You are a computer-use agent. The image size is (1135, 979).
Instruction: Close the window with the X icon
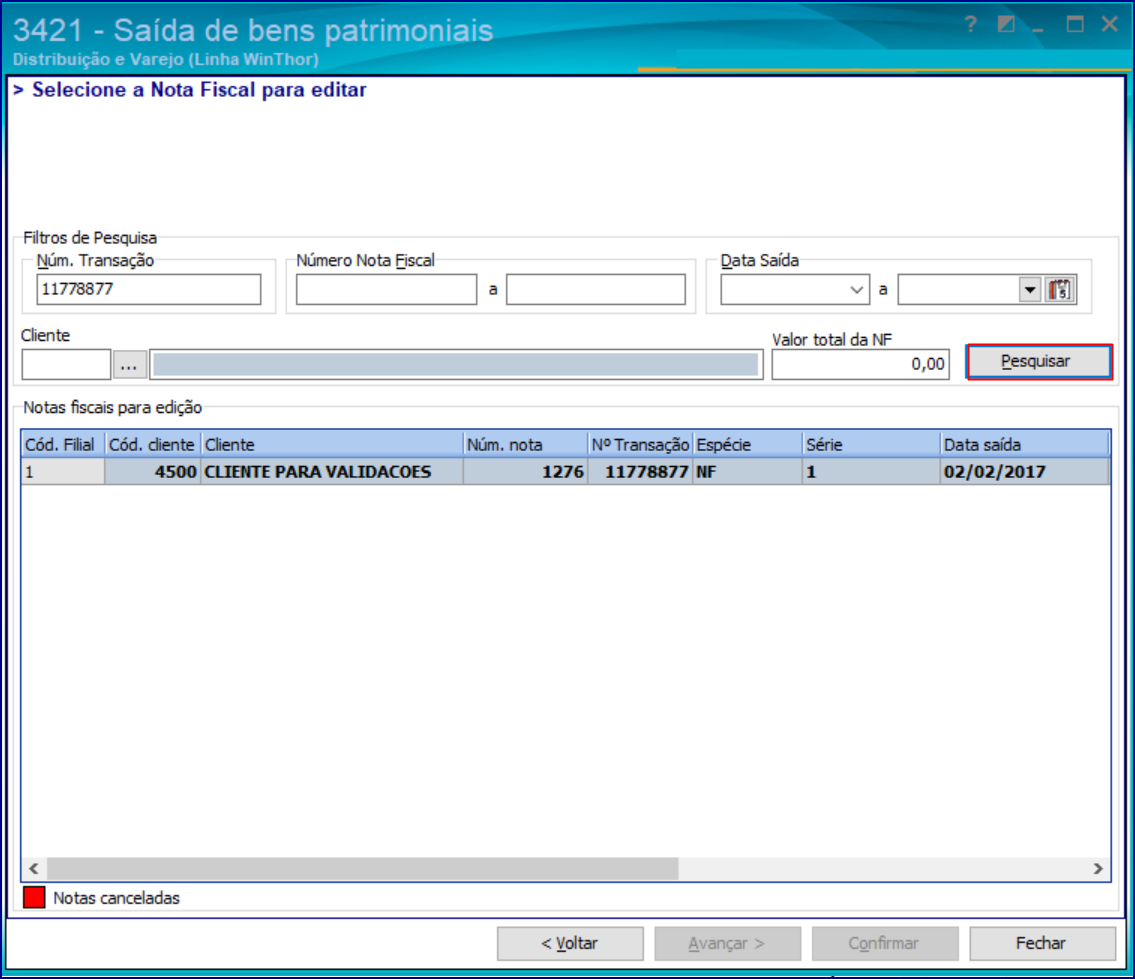(1110, 25)
